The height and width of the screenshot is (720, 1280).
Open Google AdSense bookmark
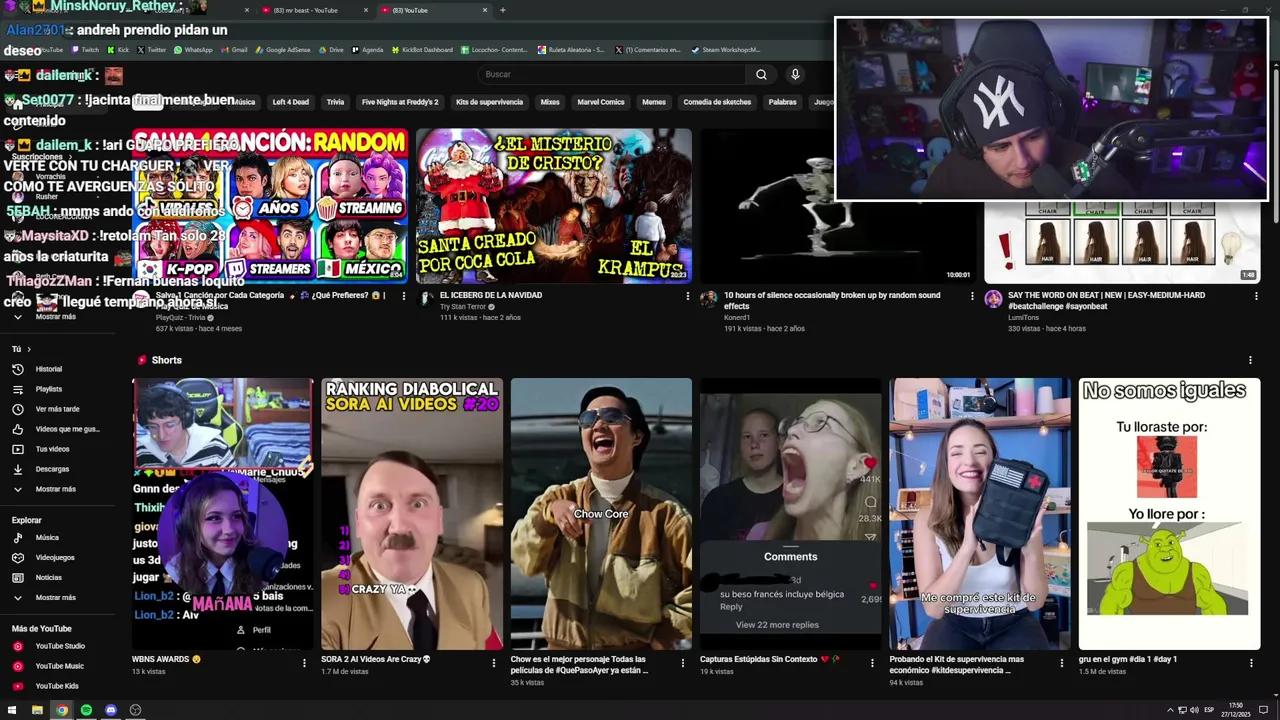(x=283, y=49)
